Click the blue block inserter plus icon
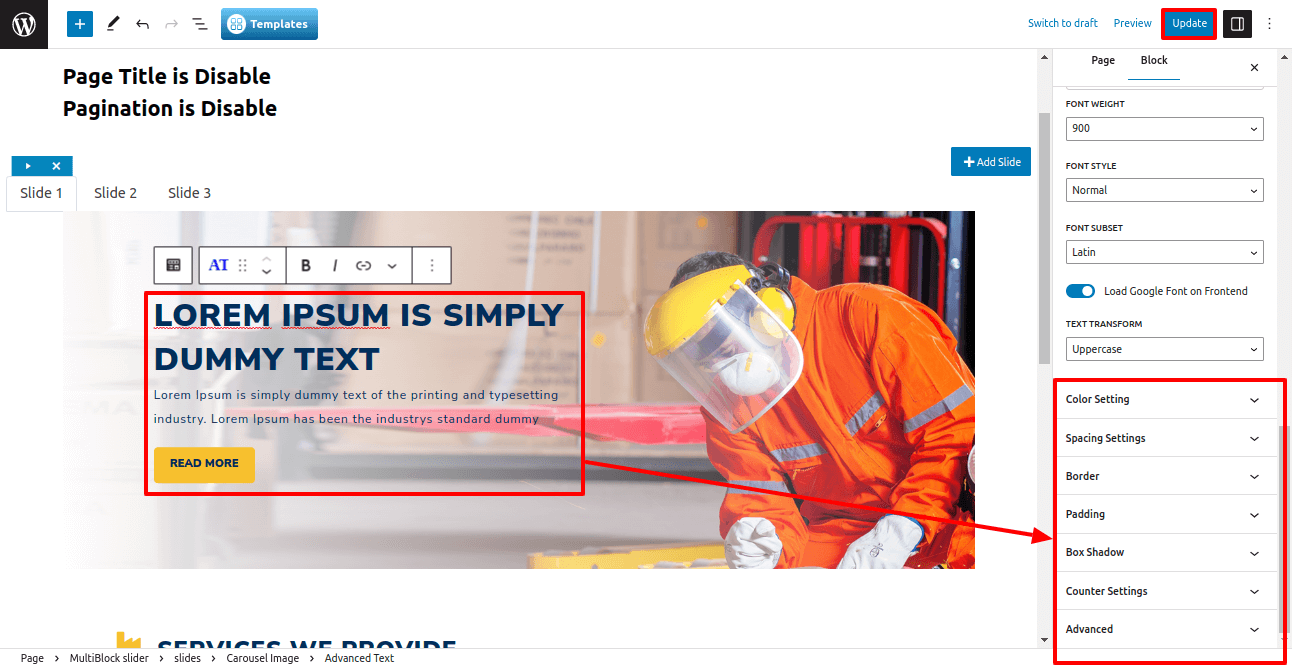The image size is (1292, 668). [x=80, y=24]
